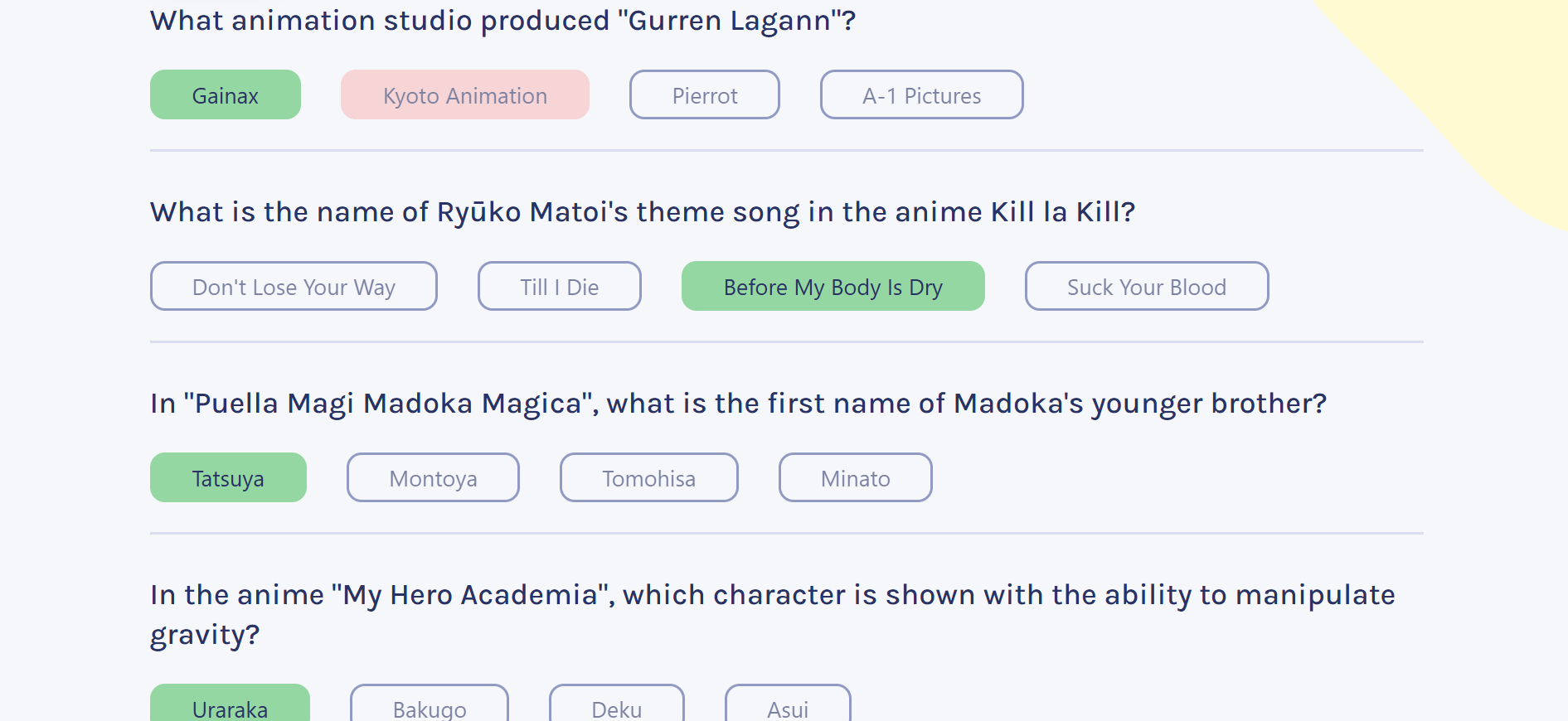Pick Before My Body Is Dry
This screenshot has width=1568, height=721.
click(x=833, y=287)
